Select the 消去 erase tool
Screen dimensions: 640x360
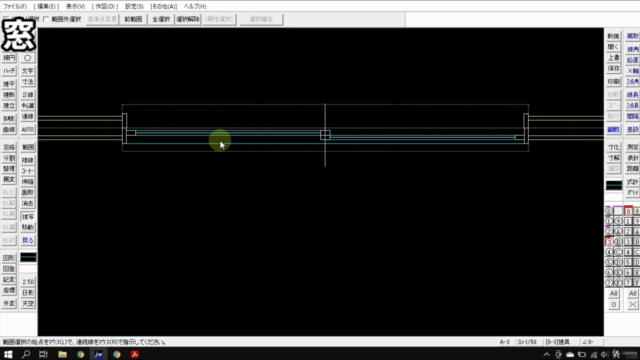28,203
